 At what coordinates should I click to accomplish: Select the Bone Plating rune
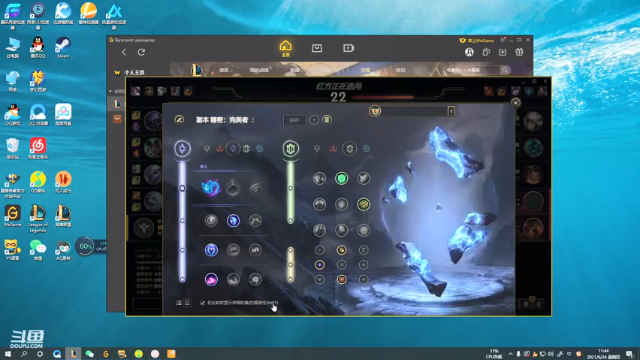tap(363, 204)
